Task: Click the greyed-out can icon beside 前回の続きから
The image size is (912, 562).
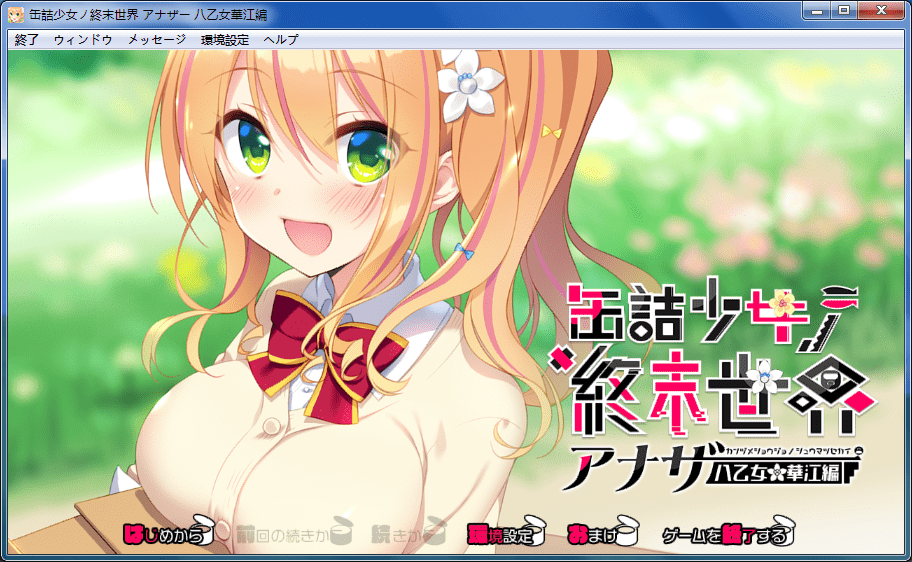Action: (x=342, y=532)
